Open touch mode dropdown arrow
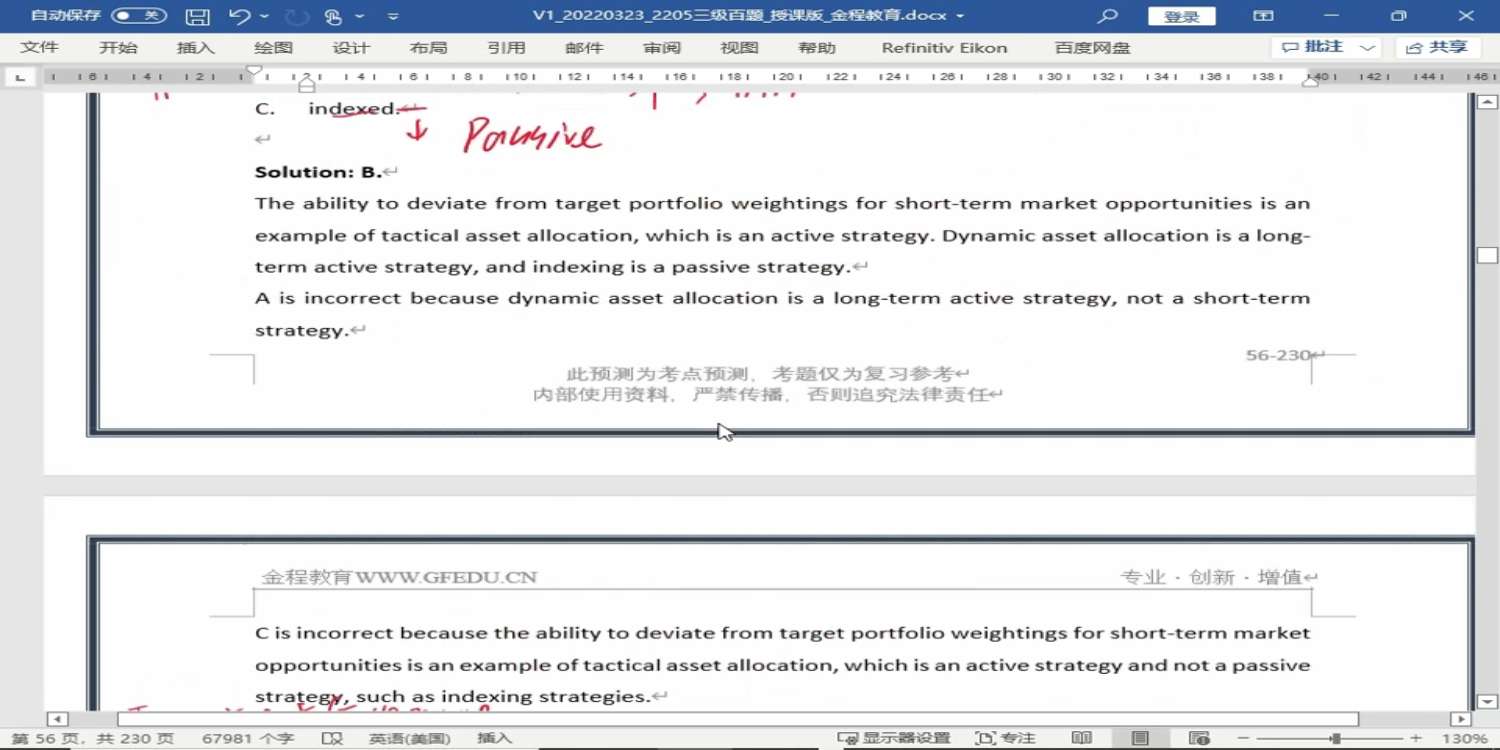 [x=359, y=16]
